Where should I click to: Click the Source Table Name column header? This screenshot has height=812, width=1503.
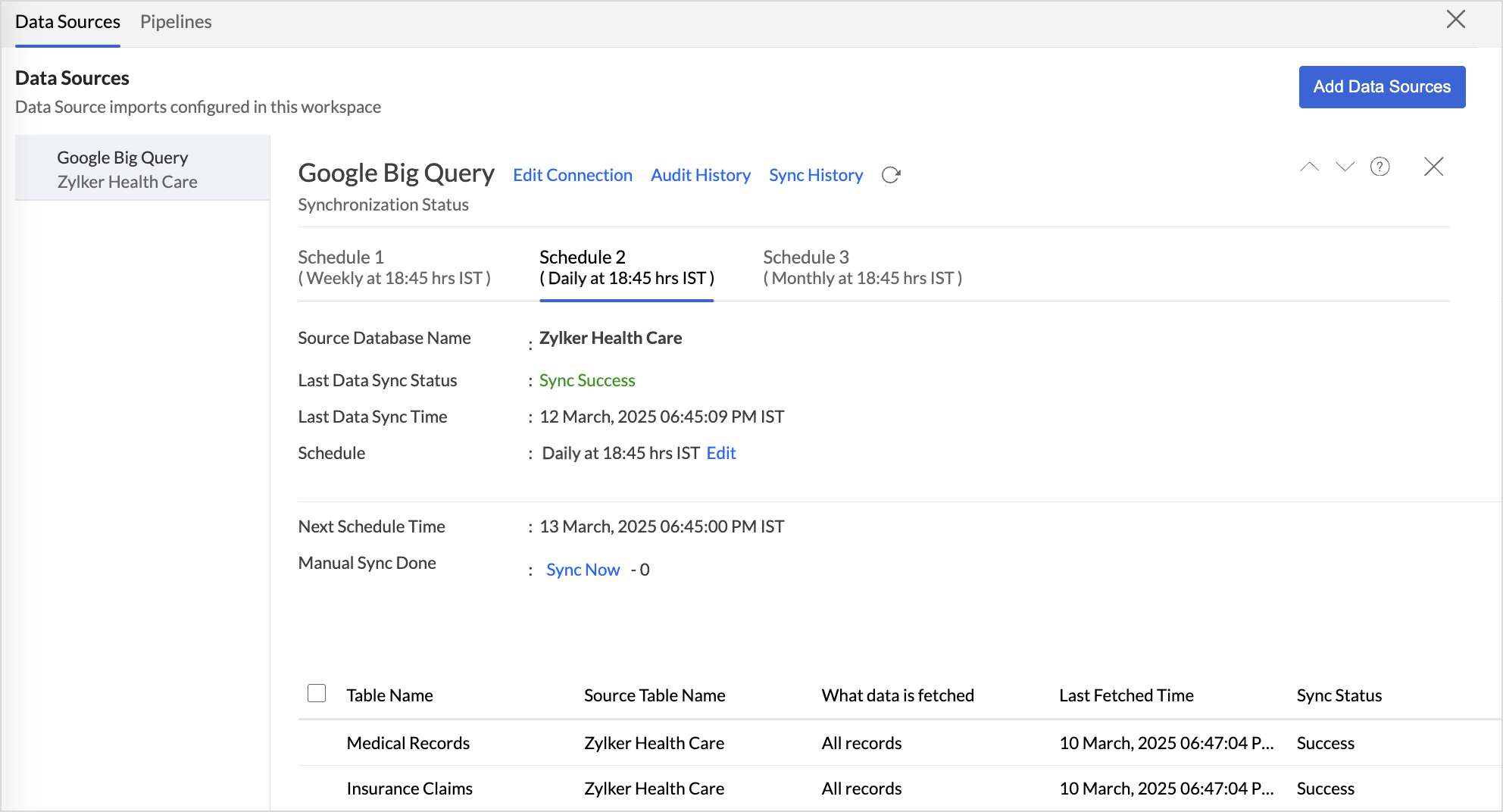655,695
